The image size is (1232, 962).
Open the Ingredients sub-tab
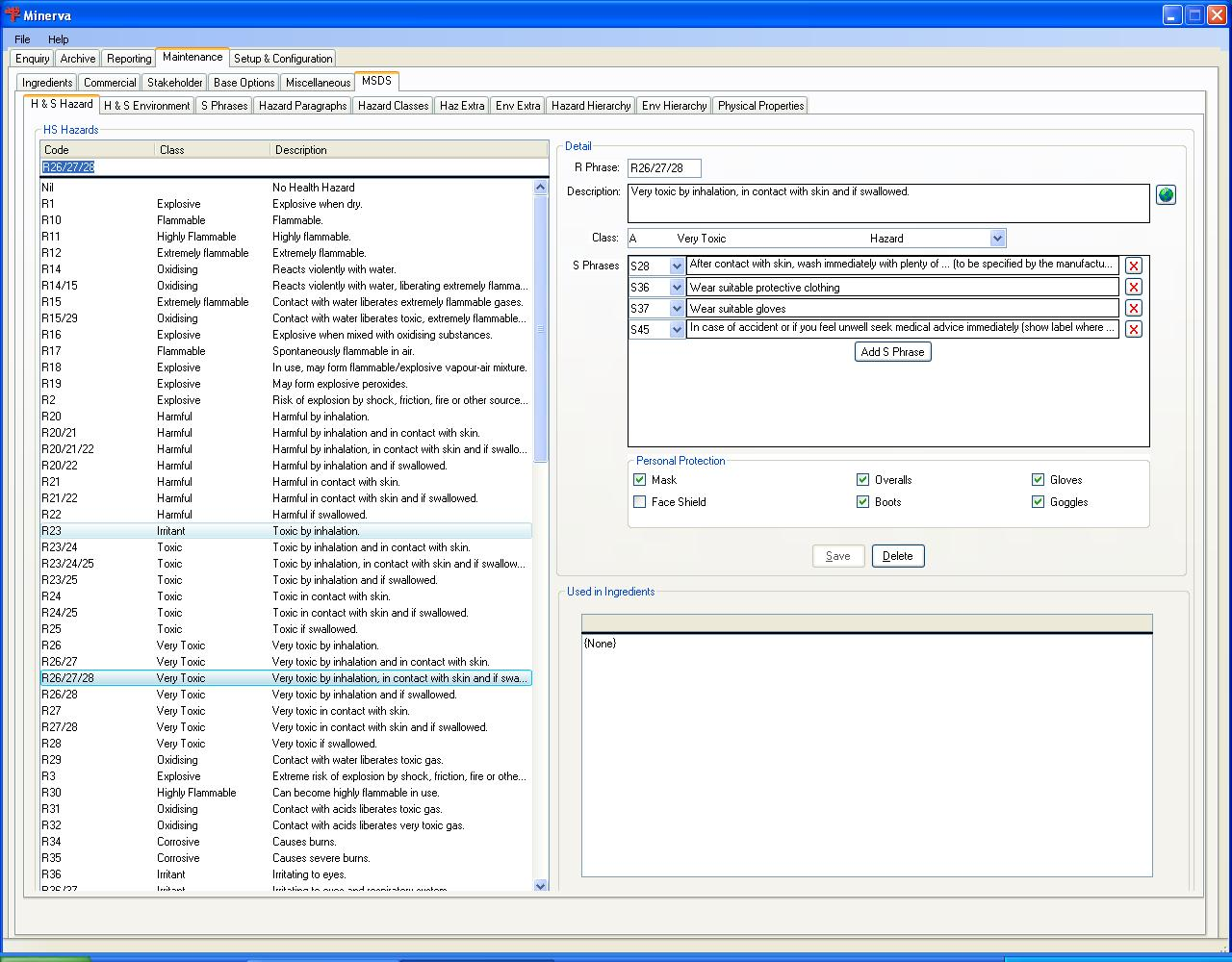pyautogui.click(x=47, y=83)
